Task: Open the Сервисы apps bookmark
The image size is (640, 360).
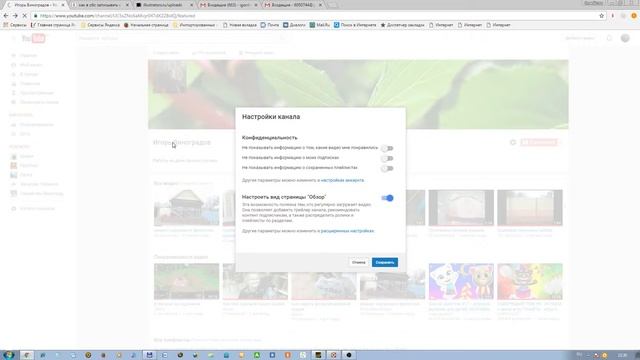Action: pos(15,25)
